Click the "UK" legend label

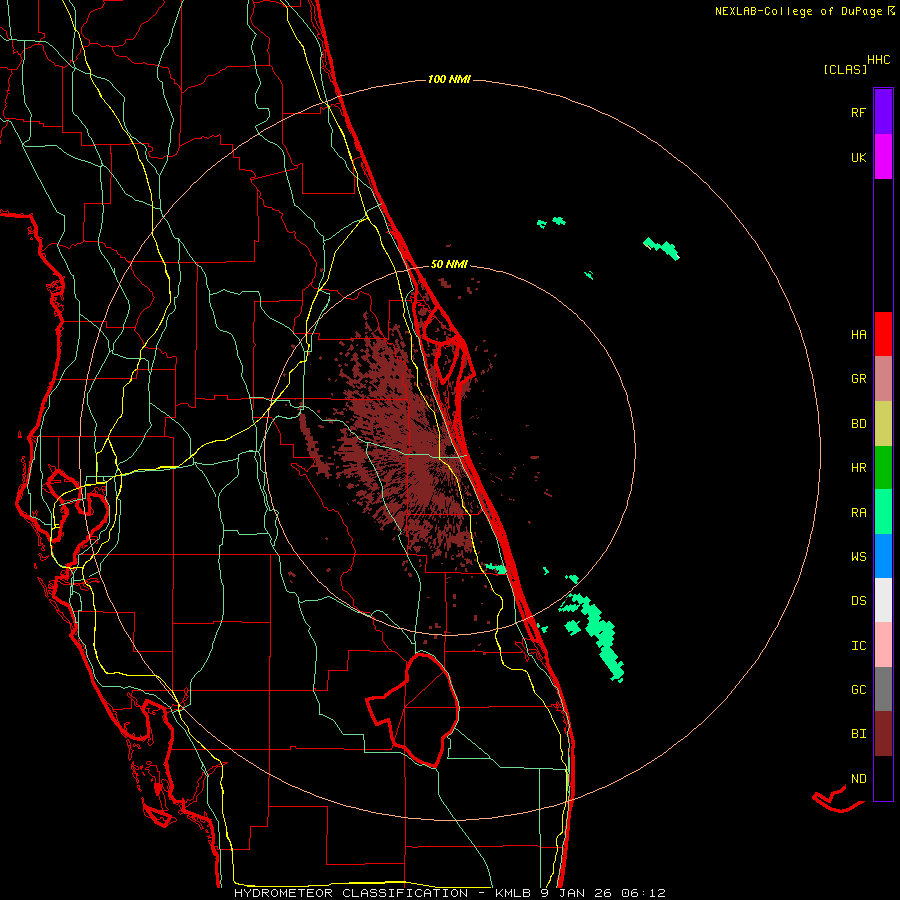pyautogui.click(x=858, y=157)
